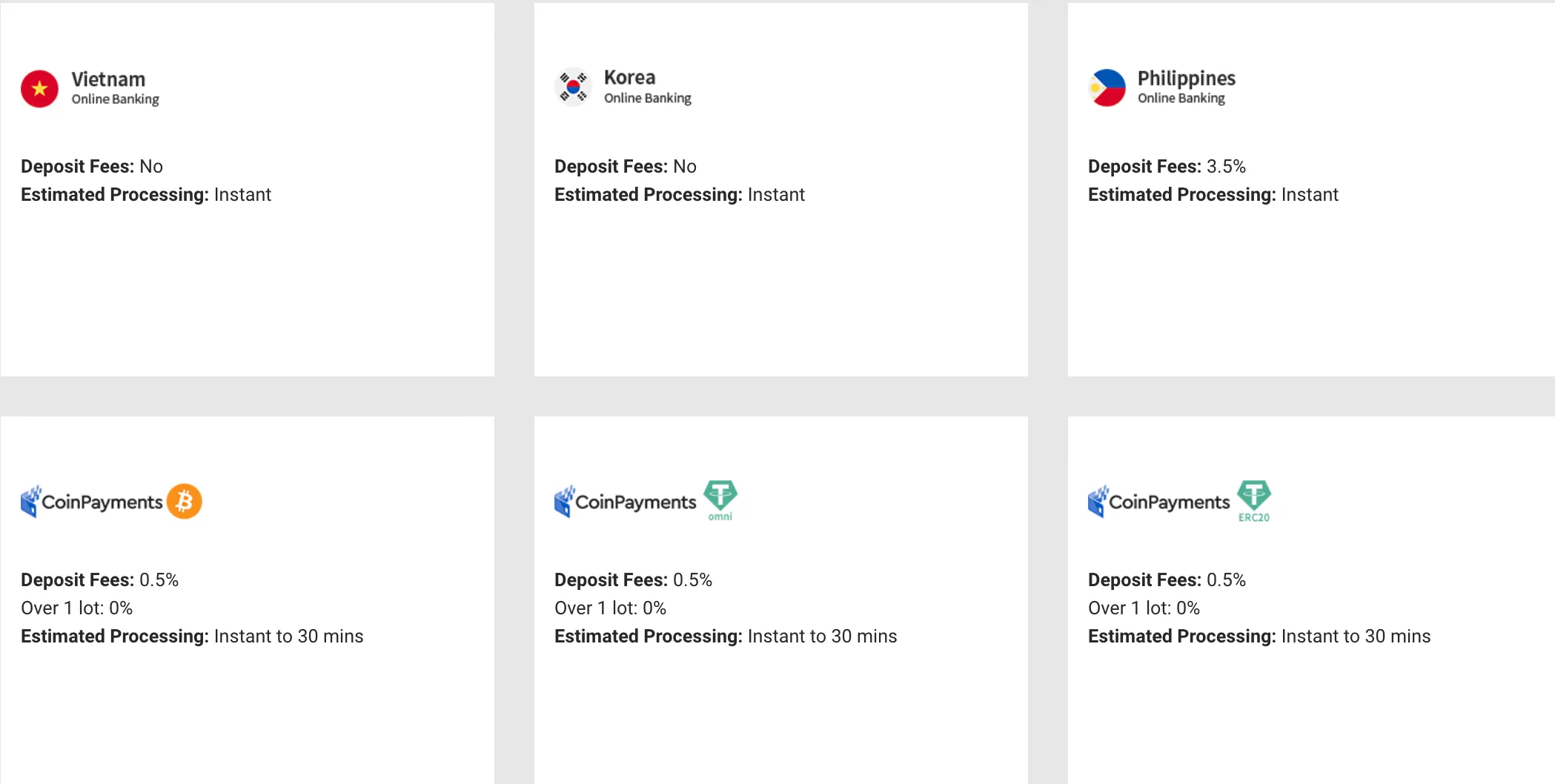
Task: Click Bitcoin card's Over 1 lot text
Action: pyautogui.click(x=77, y=608)
